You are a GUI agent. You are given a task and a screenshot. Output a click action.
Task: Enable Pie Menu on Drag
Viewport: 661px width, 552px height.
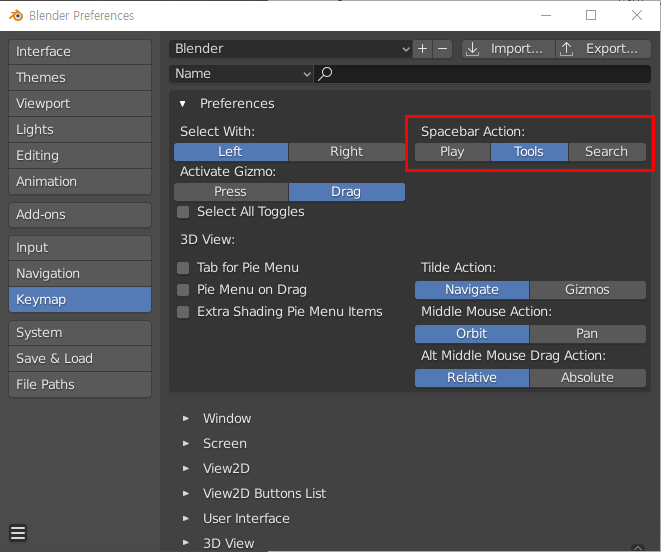click(x=183, y=290)
